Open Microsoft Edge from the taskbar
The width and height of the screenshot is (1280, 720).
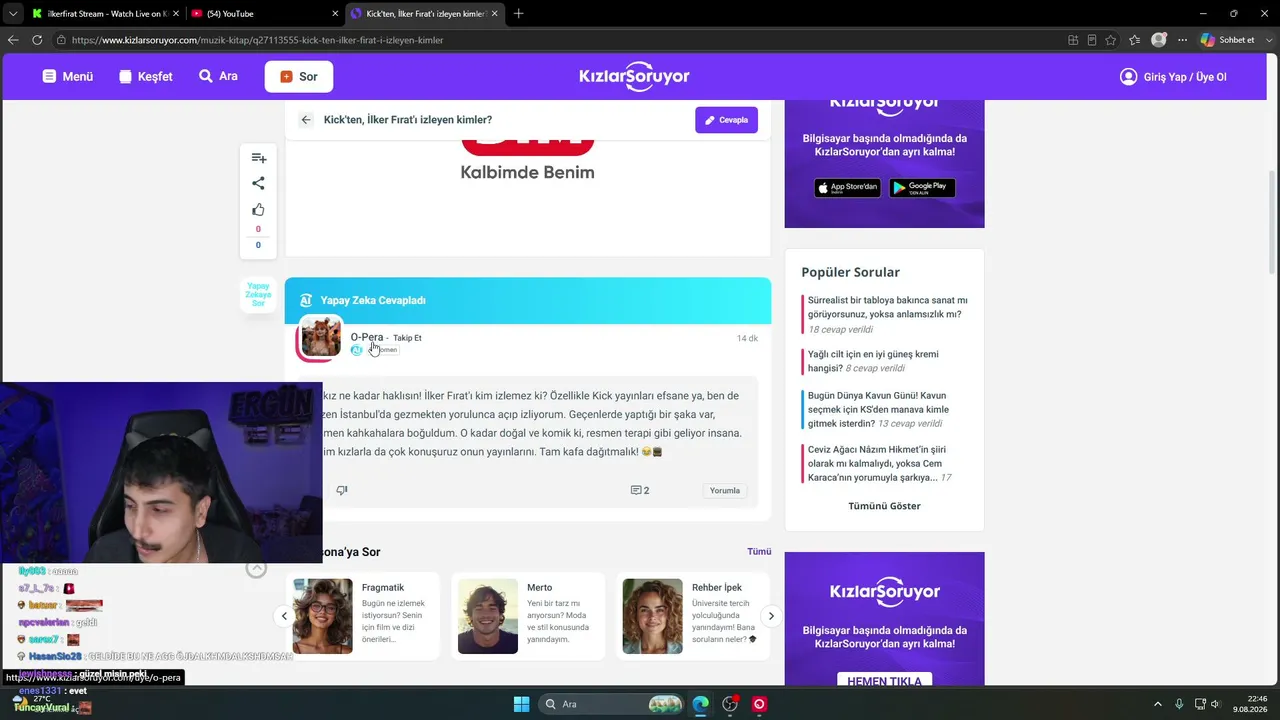point(701,704)
